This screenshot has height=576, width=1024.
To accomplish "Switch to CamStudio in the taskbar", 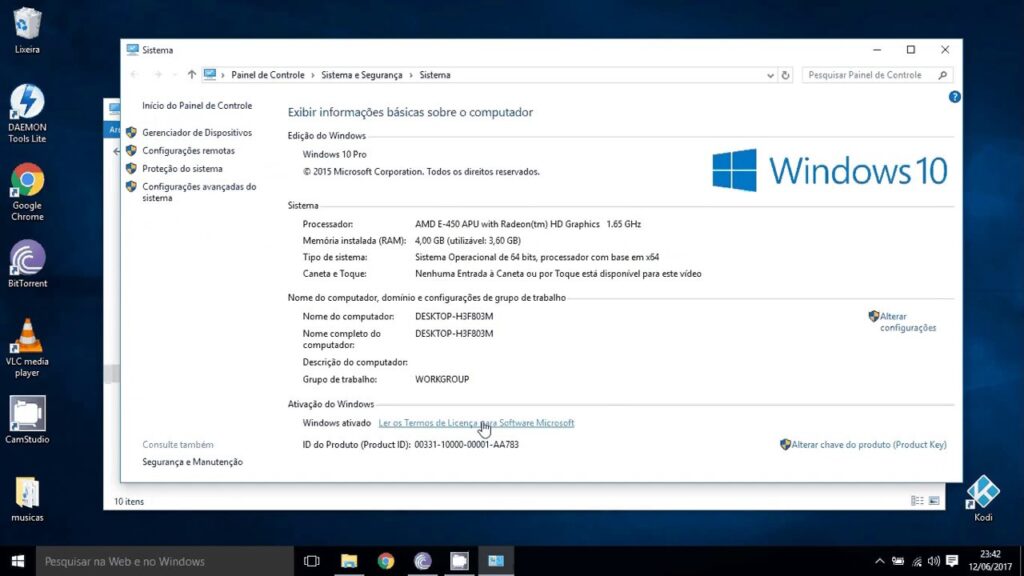I will point(459,561).
